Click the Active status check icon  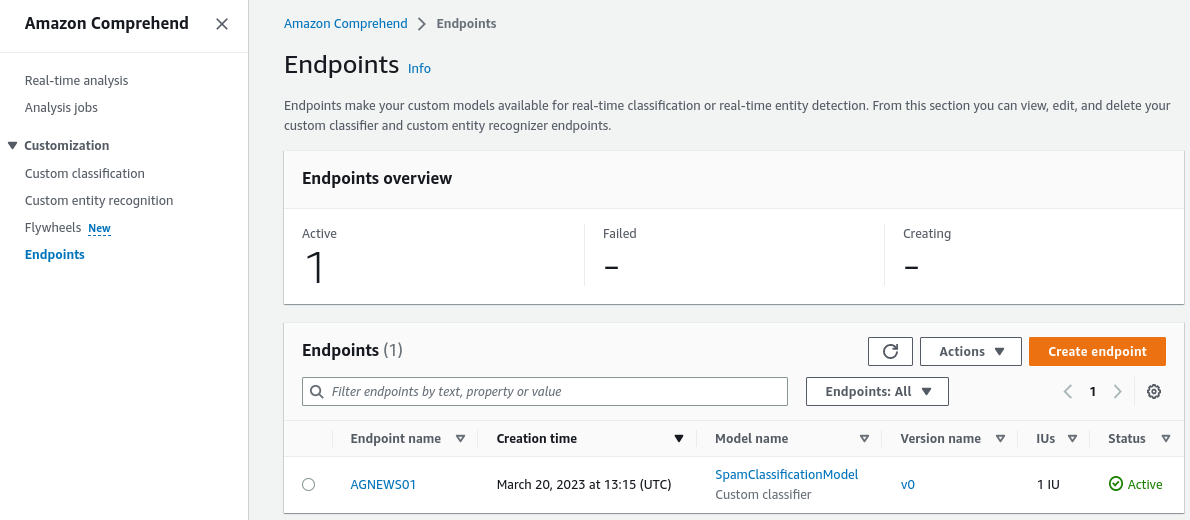coord(1115,484)
